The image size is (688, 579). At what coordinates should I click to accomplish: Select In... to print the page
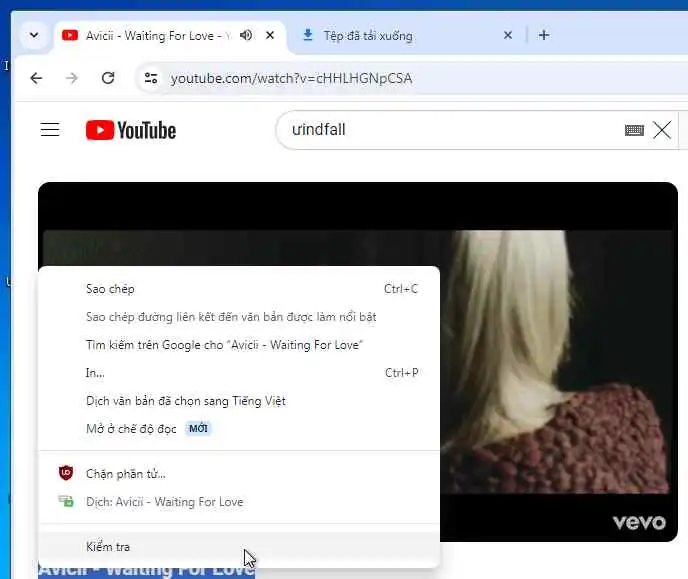click(x=239, y=373)
